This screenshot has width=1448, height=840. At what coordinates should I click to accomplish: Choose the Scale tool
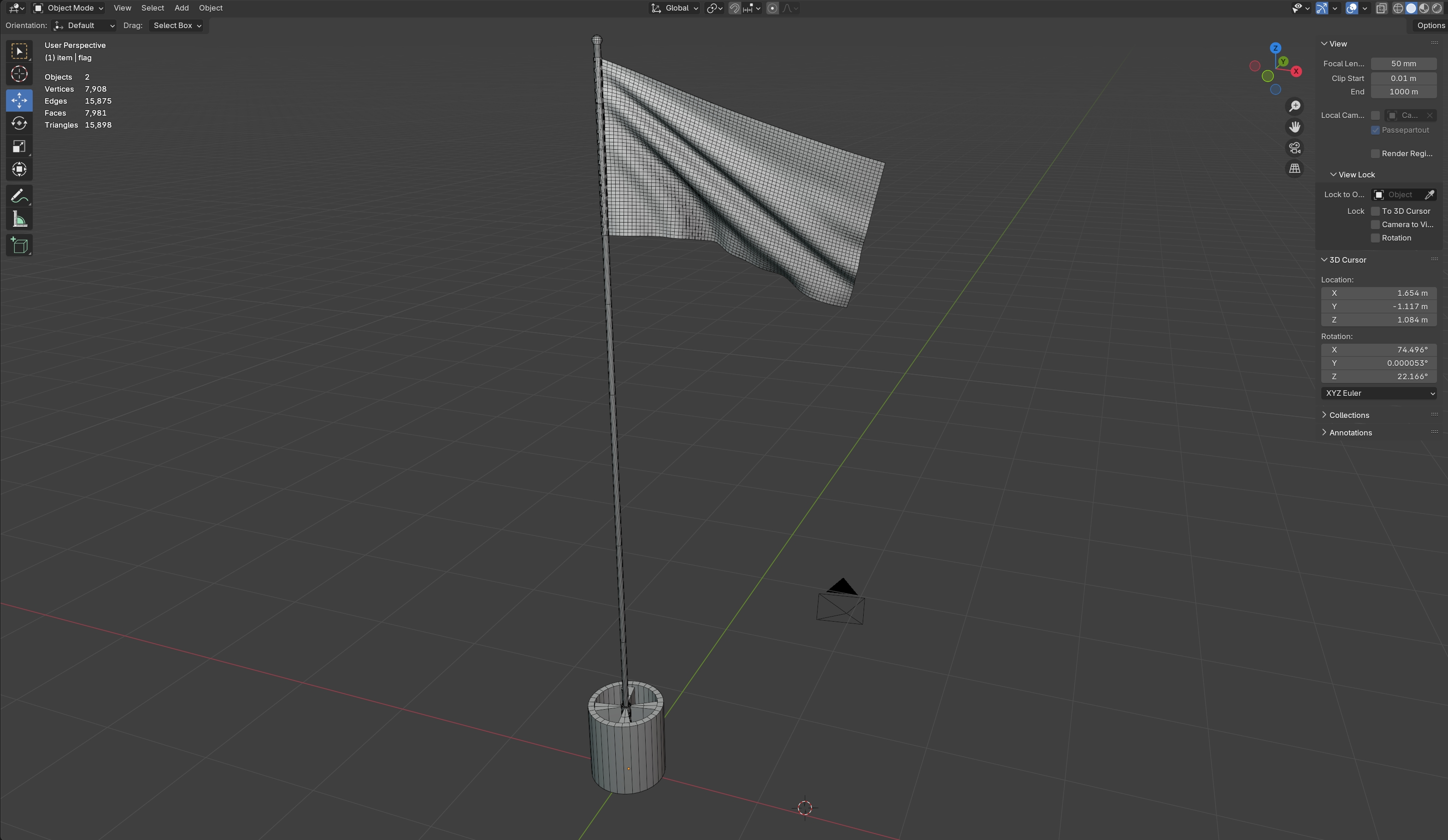pos(19,147)
